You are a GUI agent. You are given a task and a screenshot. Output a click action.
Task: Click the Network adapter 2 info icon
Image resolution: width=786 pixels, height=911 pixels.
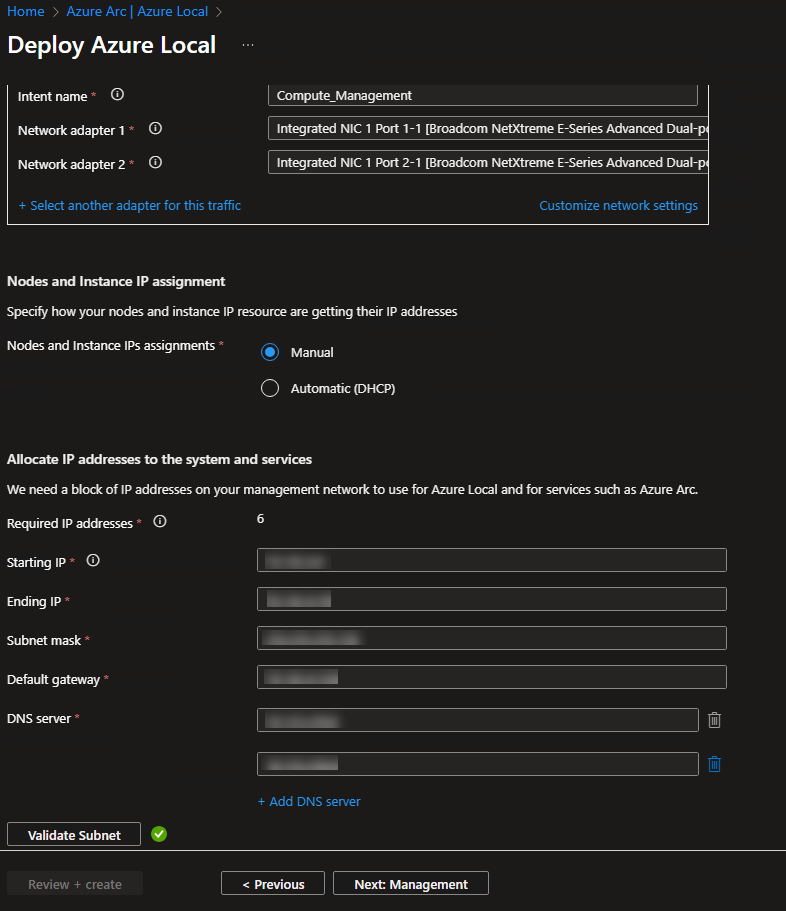[155, 162]
